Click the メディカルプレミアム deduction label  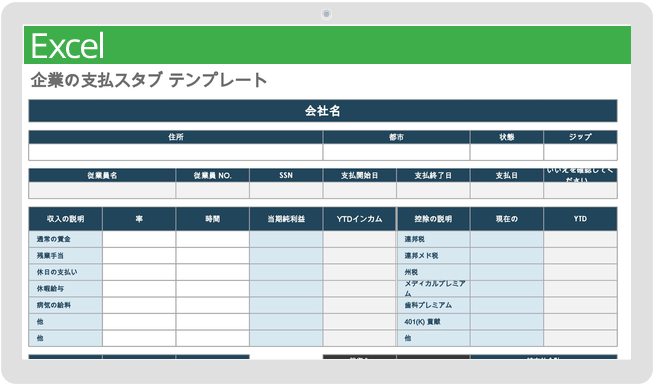(x=434, y=288)
